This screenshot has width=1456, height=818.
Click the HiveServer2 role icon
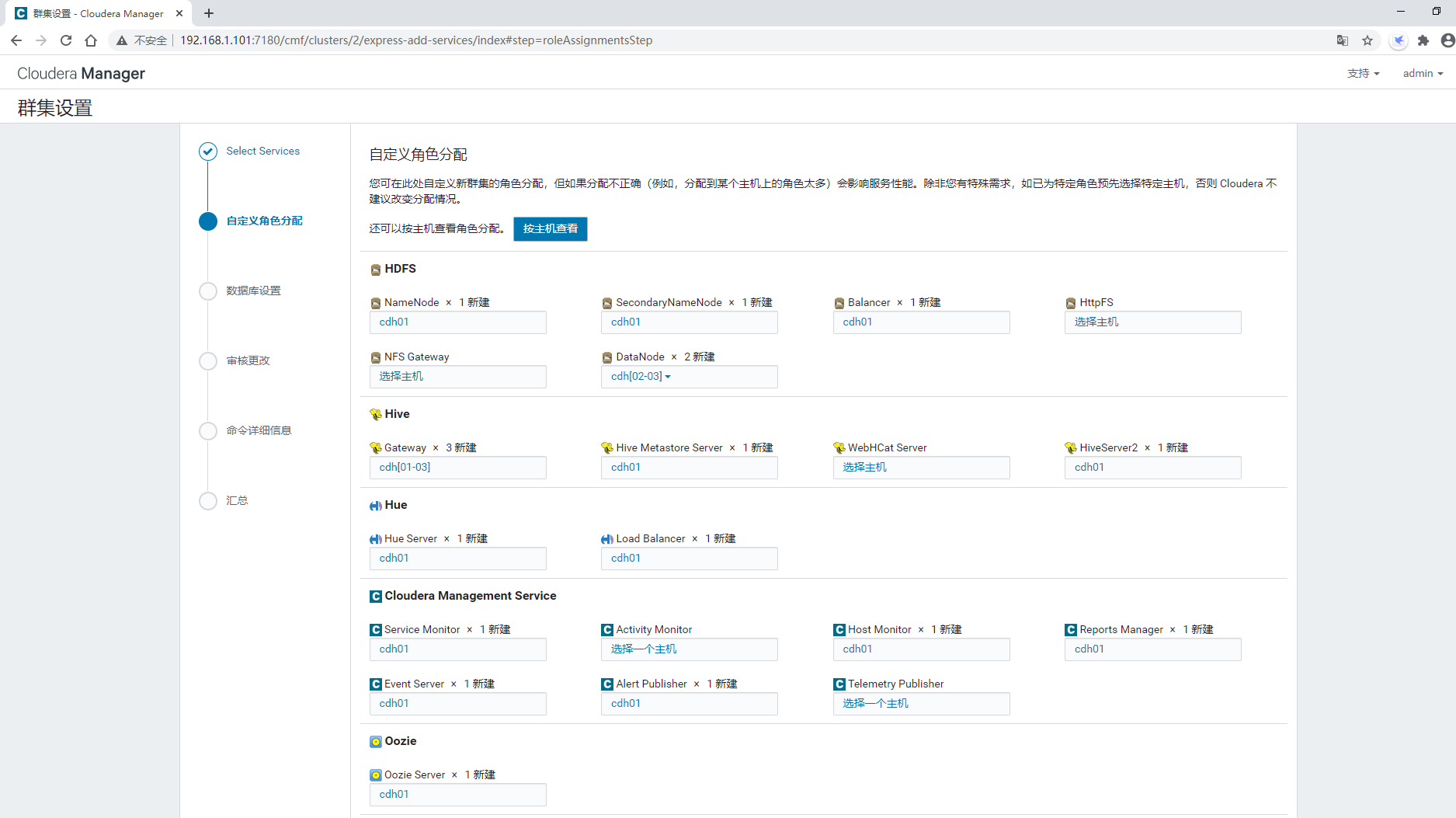(x=1071, y=448)
